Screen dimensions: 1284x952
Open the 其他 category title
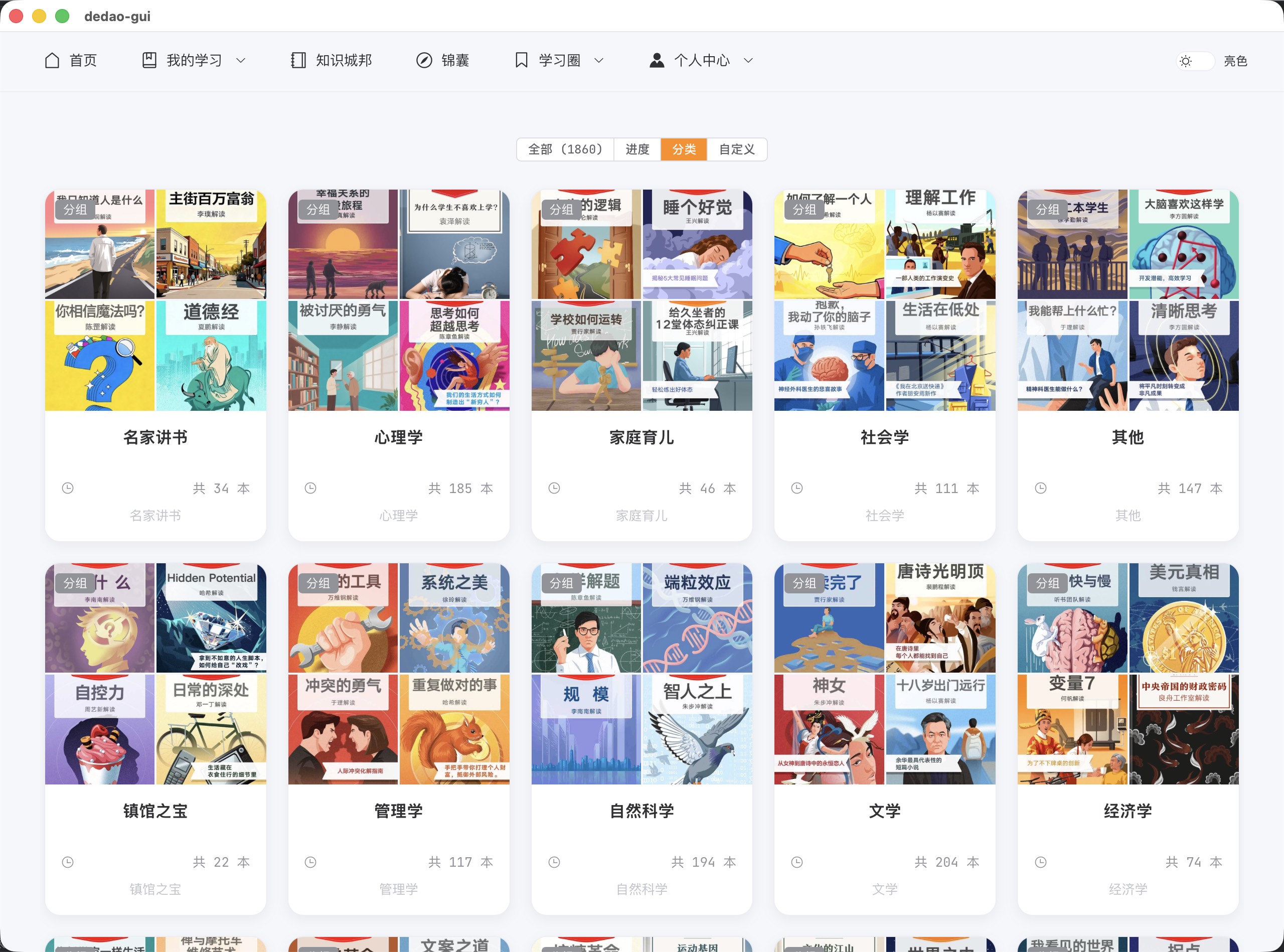pos(1128,437)
